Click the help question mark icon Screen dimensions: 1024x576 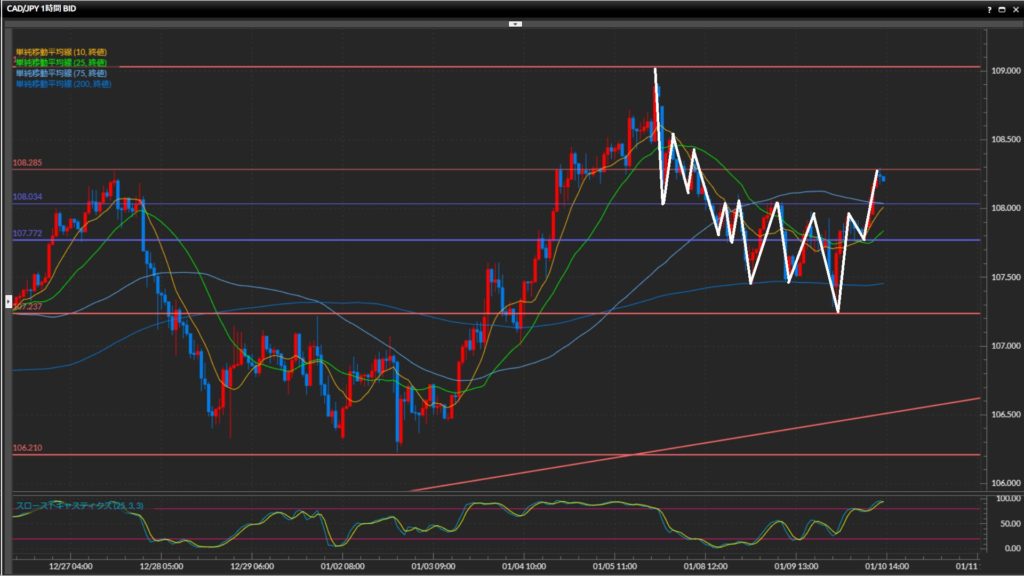click(x=990, y=8)
